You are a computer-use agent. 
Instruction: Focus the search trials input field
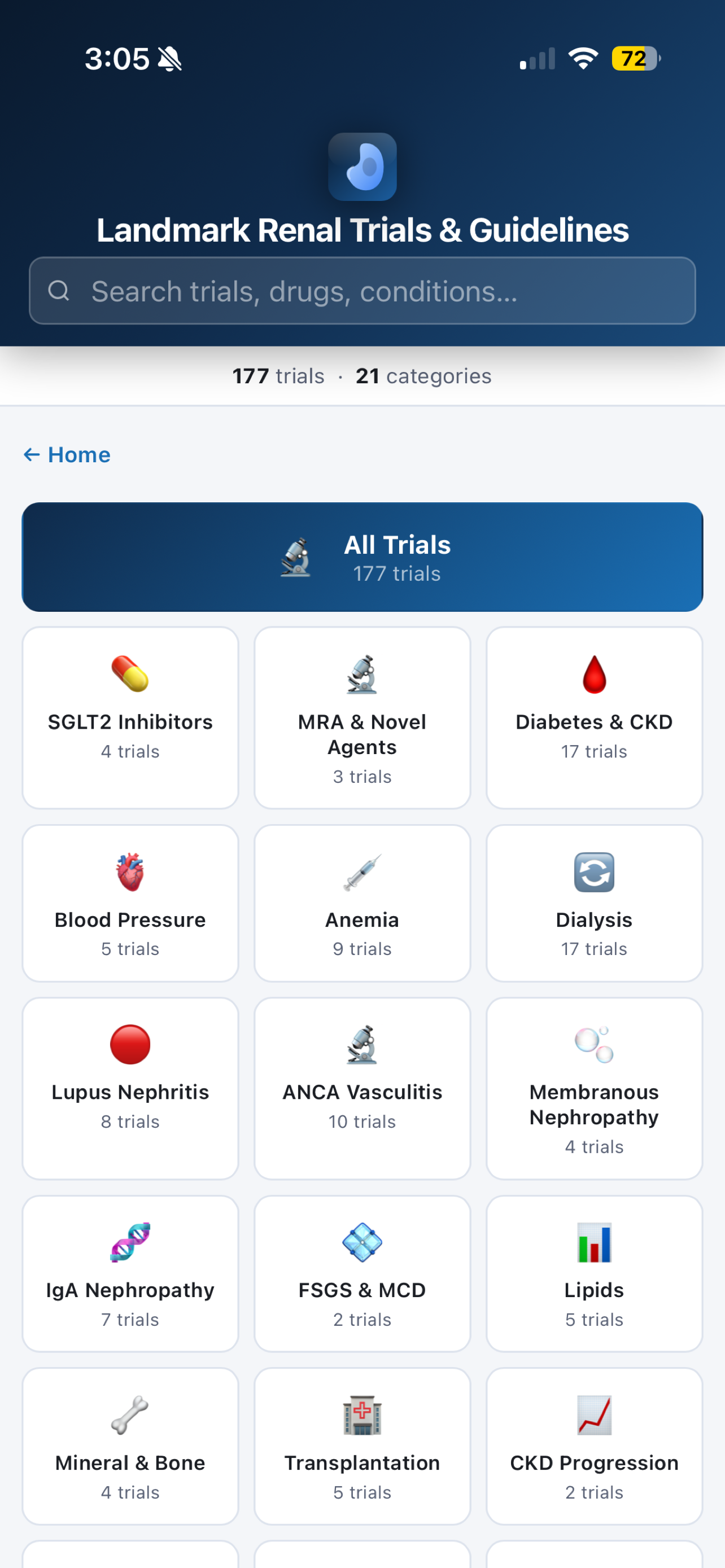pyautogui.click(x=362, y=290)
